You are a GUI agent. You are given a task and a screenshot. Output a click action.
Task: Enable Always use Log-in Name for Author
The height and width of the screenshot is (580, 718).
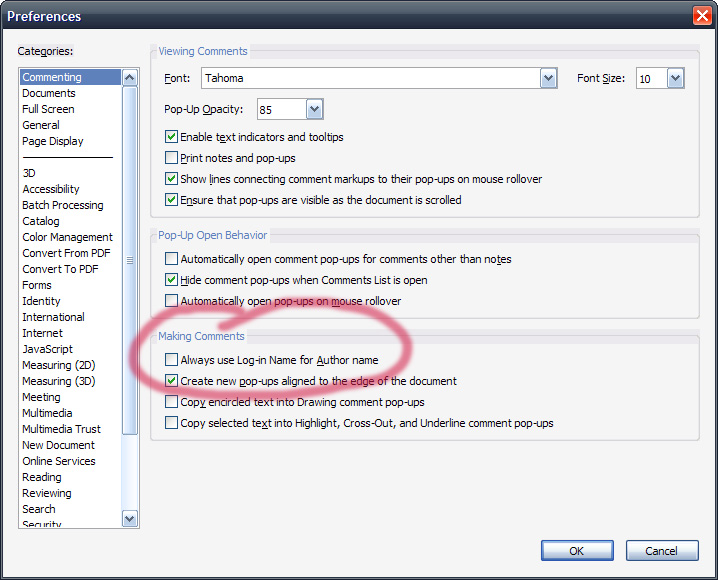(172, 360)
